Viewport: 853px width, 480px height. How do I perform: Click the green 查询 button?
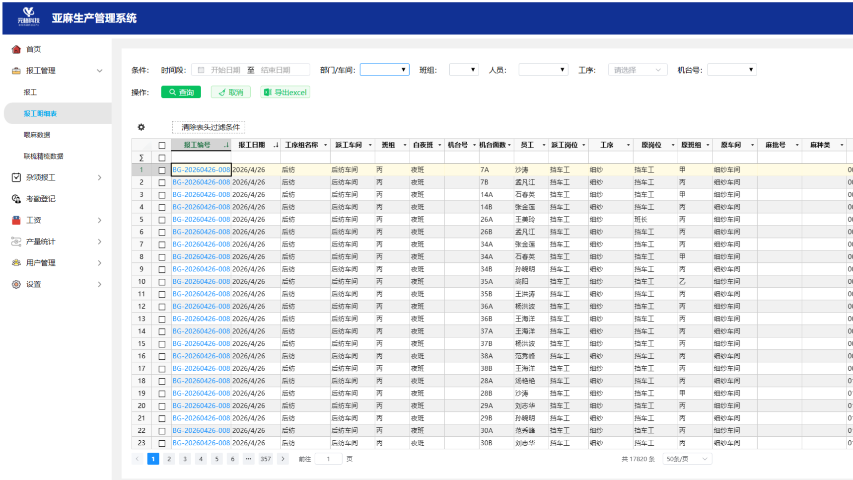click(181, 92)
